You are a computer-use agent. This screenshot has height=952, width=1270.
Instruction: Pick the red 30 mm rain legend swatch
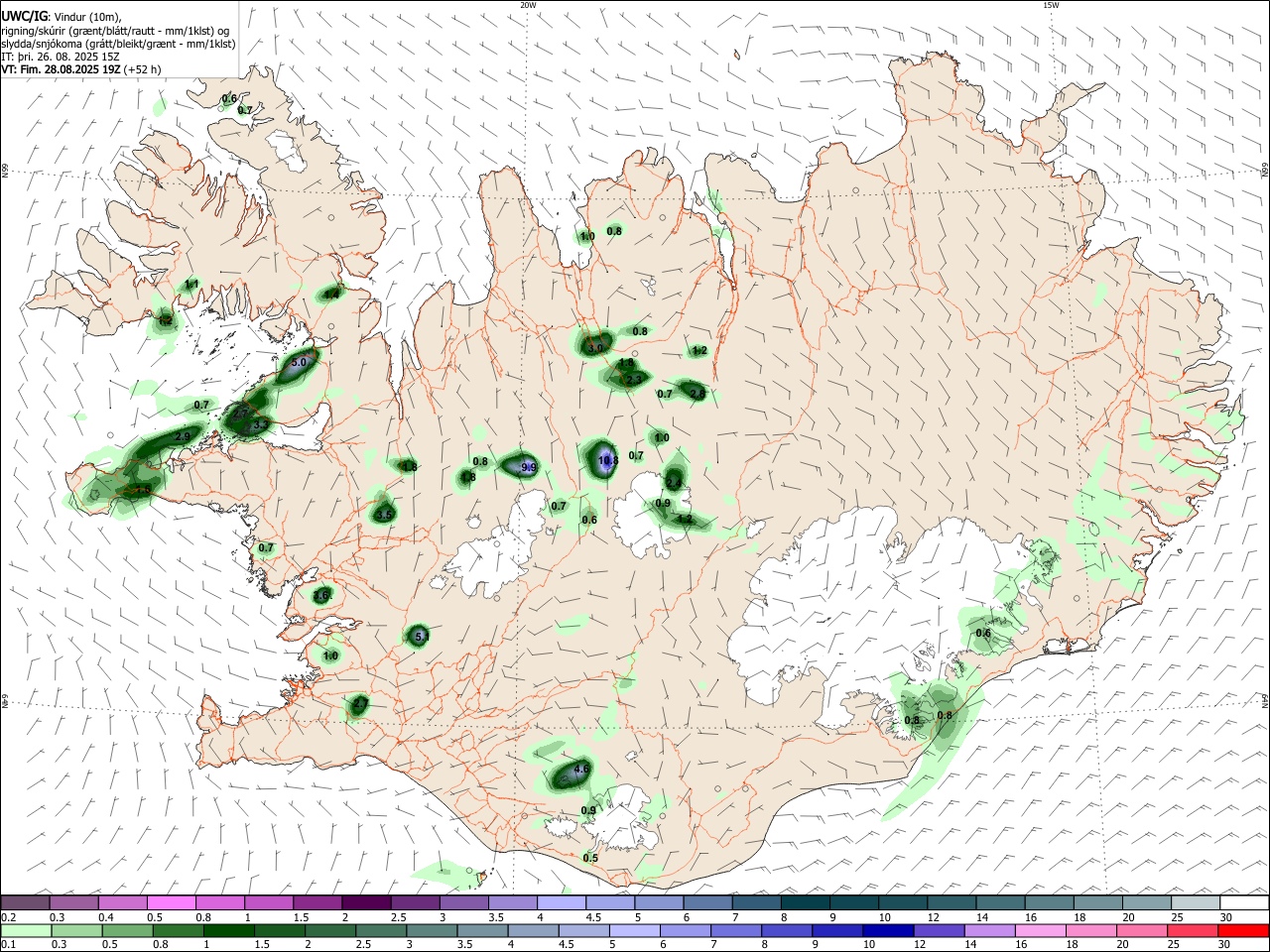tap(1244, 930)
